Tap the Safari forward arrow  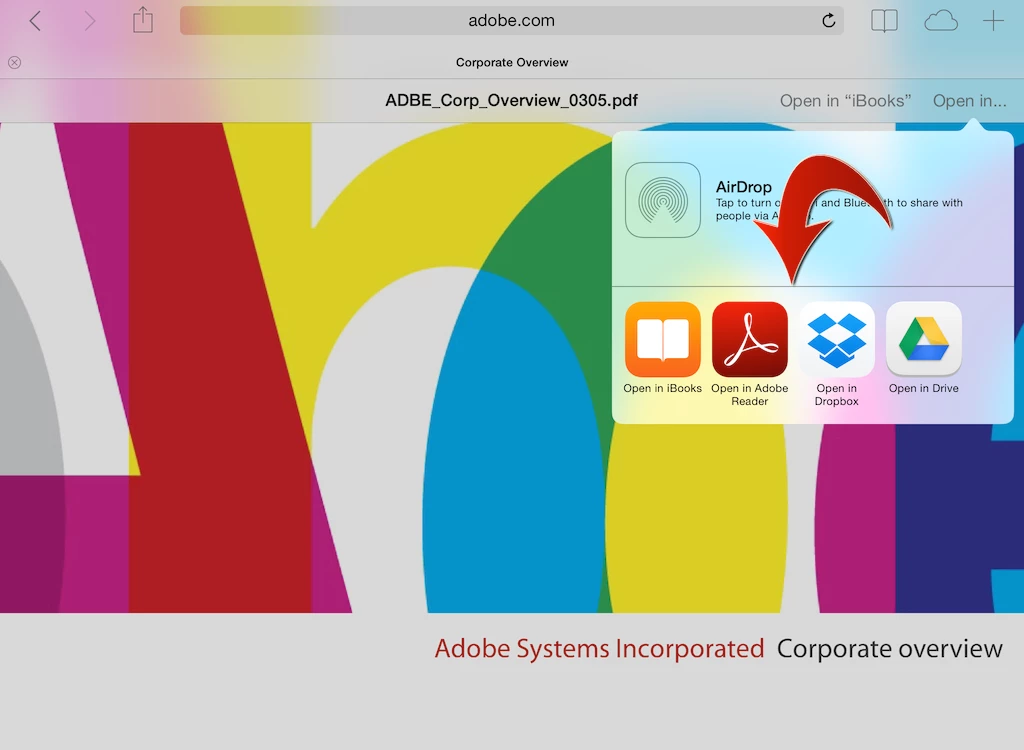[x=90, y=21]
